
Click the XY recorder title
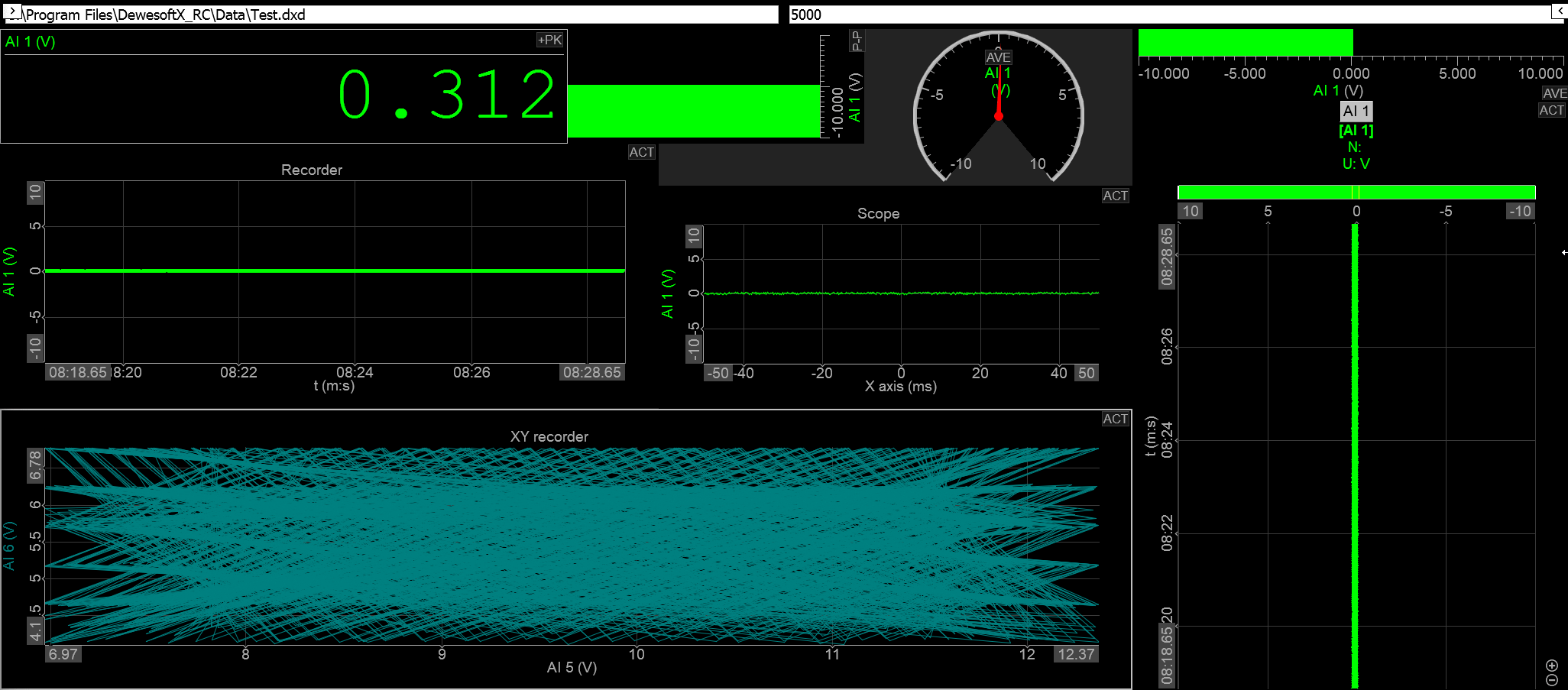549,436
